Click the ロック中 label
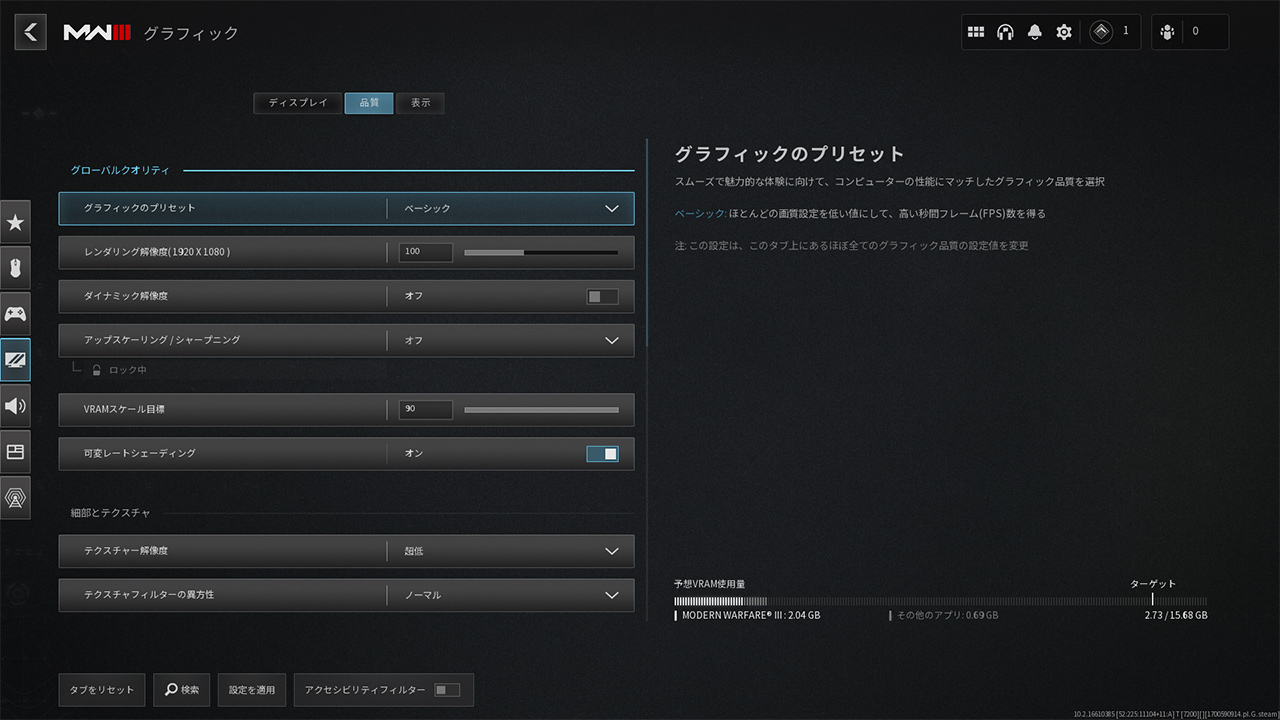 [128, 370]
